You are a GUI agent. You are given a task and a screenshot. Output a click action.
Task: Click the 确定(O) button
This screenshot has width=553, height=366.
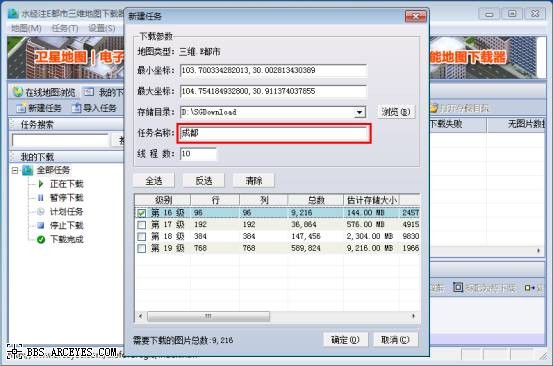[345, 340]
